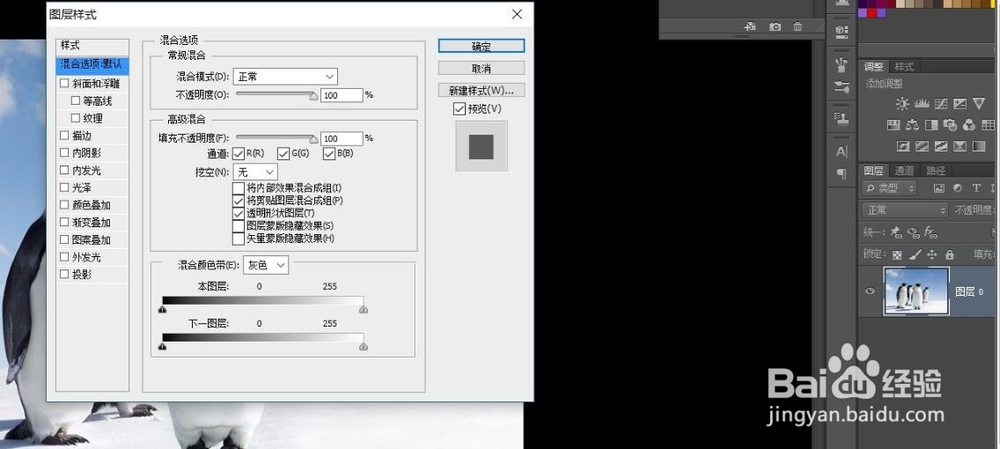Add a Threshold adjustment layer
This screenshot has height=449, width=1000.
941,146
